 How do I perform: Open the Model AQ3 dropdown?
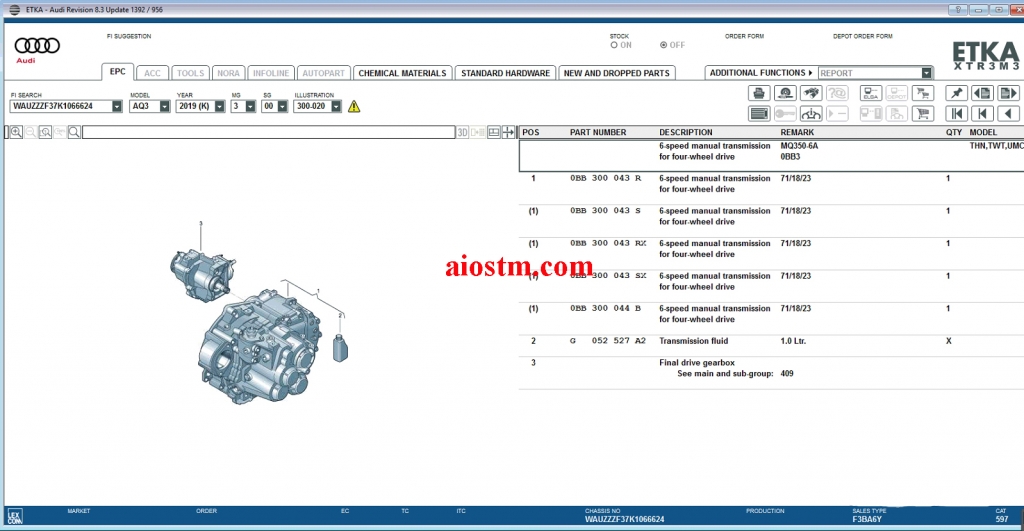165,106
